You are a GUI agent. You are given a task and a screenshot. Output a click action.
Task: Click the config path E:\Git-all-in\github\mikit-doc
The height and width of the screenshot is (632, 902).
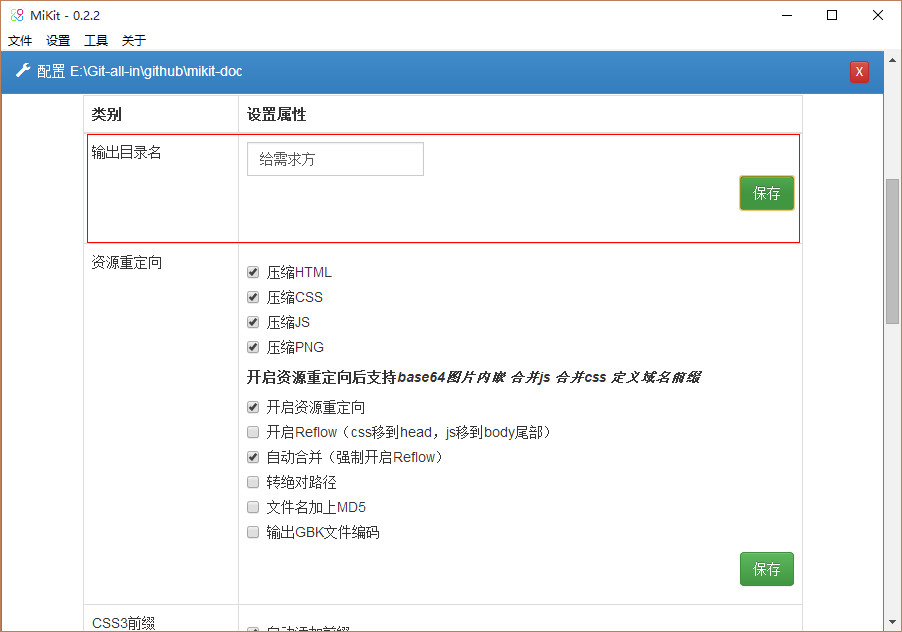[x=156, y=71]
